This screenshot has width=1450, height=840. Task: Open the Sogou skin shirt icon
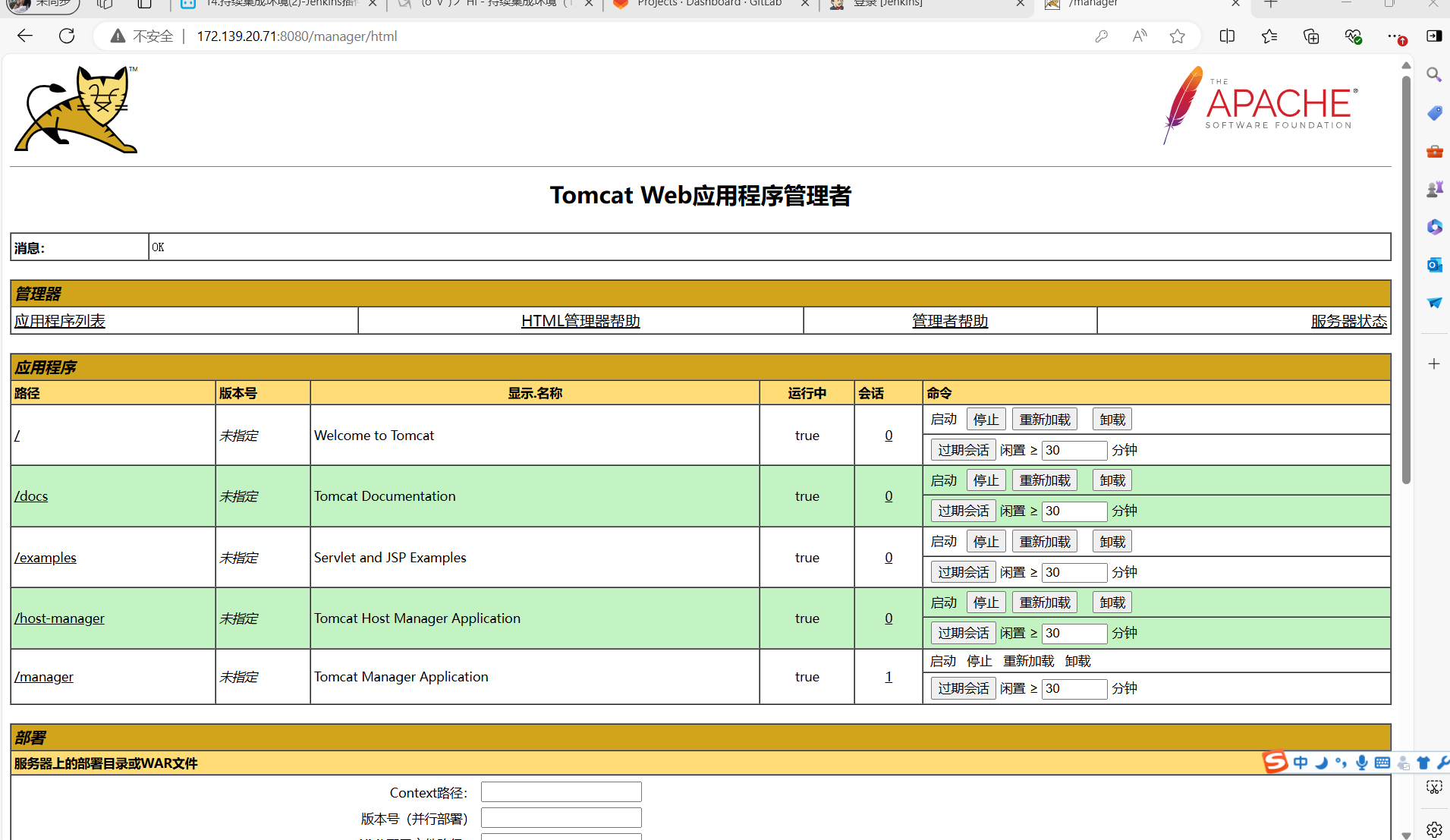click(x=1423, y=763)
